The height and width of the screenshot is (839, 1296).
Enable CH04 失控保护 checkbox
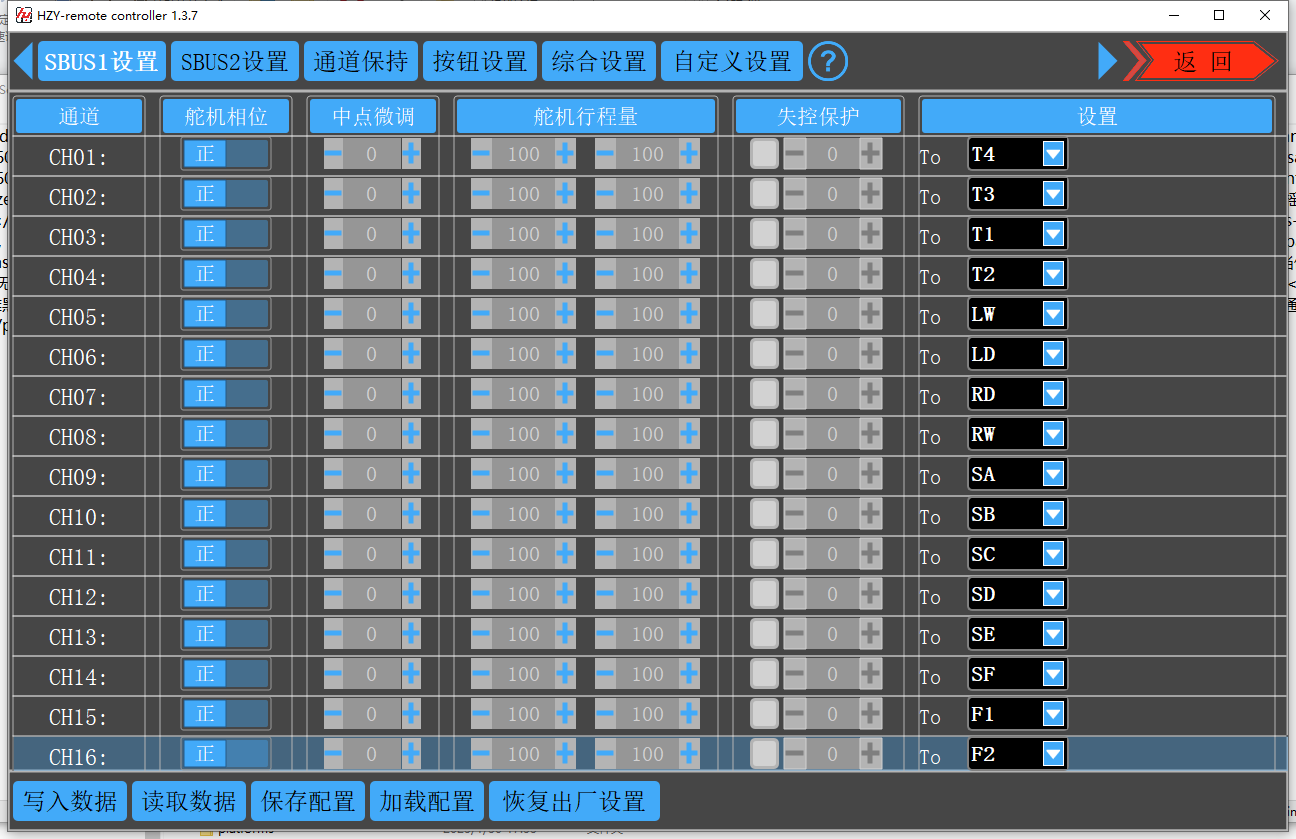764,274
